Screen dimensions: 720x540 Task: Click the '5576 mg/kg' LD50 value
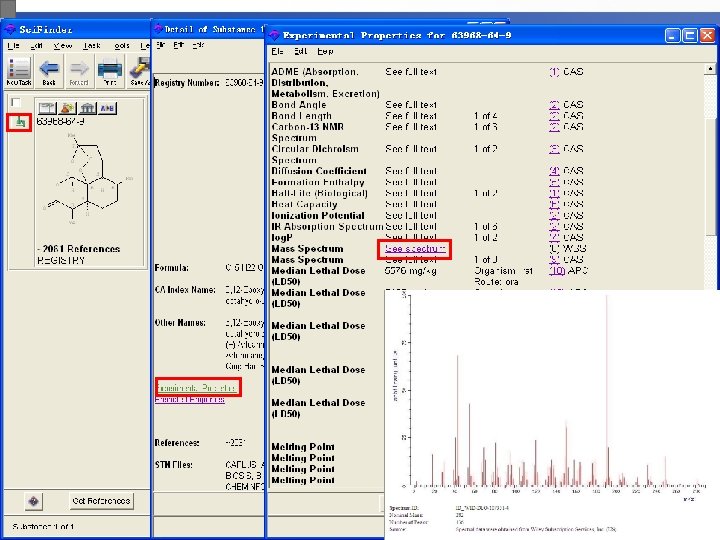pyautogui.click(x=410, y=271)
